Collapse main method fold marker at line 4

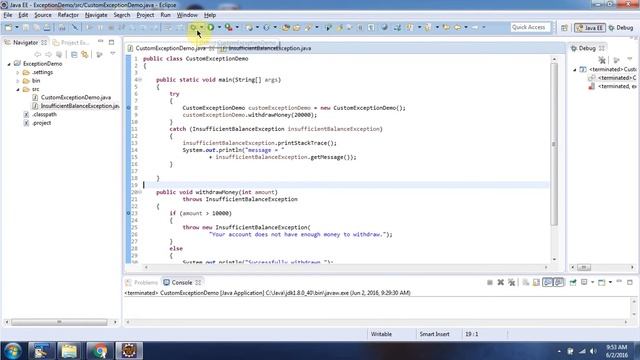(139, 80)
